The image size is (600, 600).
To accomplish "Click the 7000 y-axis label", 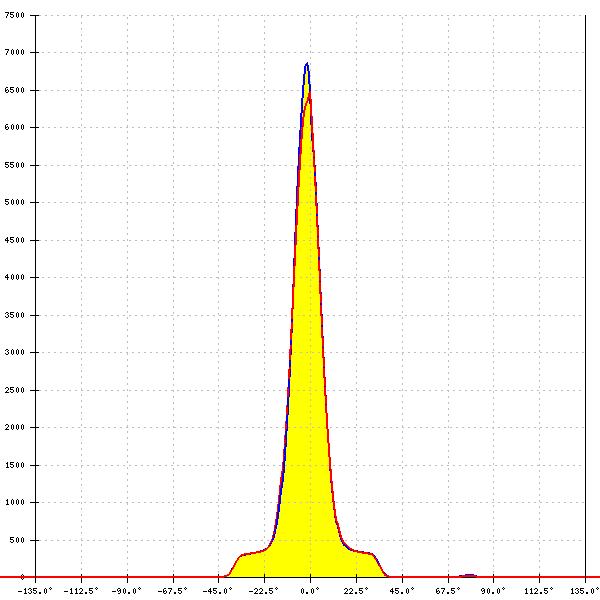I will 15,52.
